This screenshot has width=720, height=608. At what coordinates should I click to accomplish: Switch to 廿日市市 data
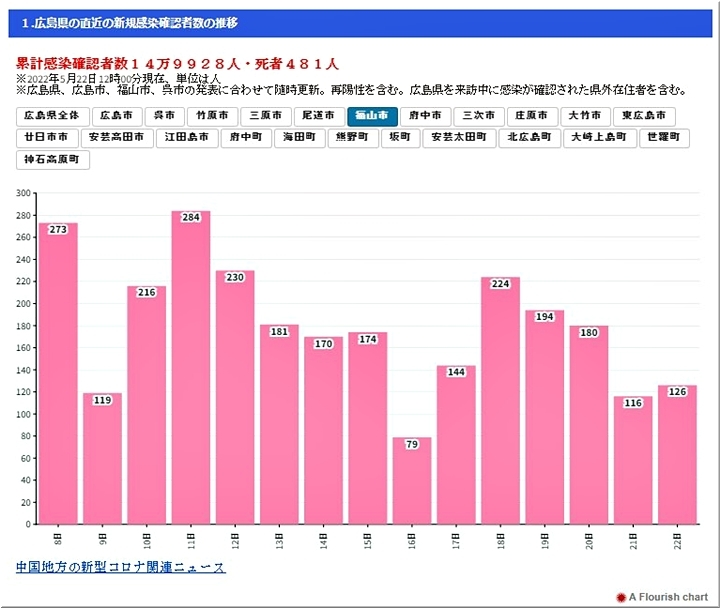[47, 138]
